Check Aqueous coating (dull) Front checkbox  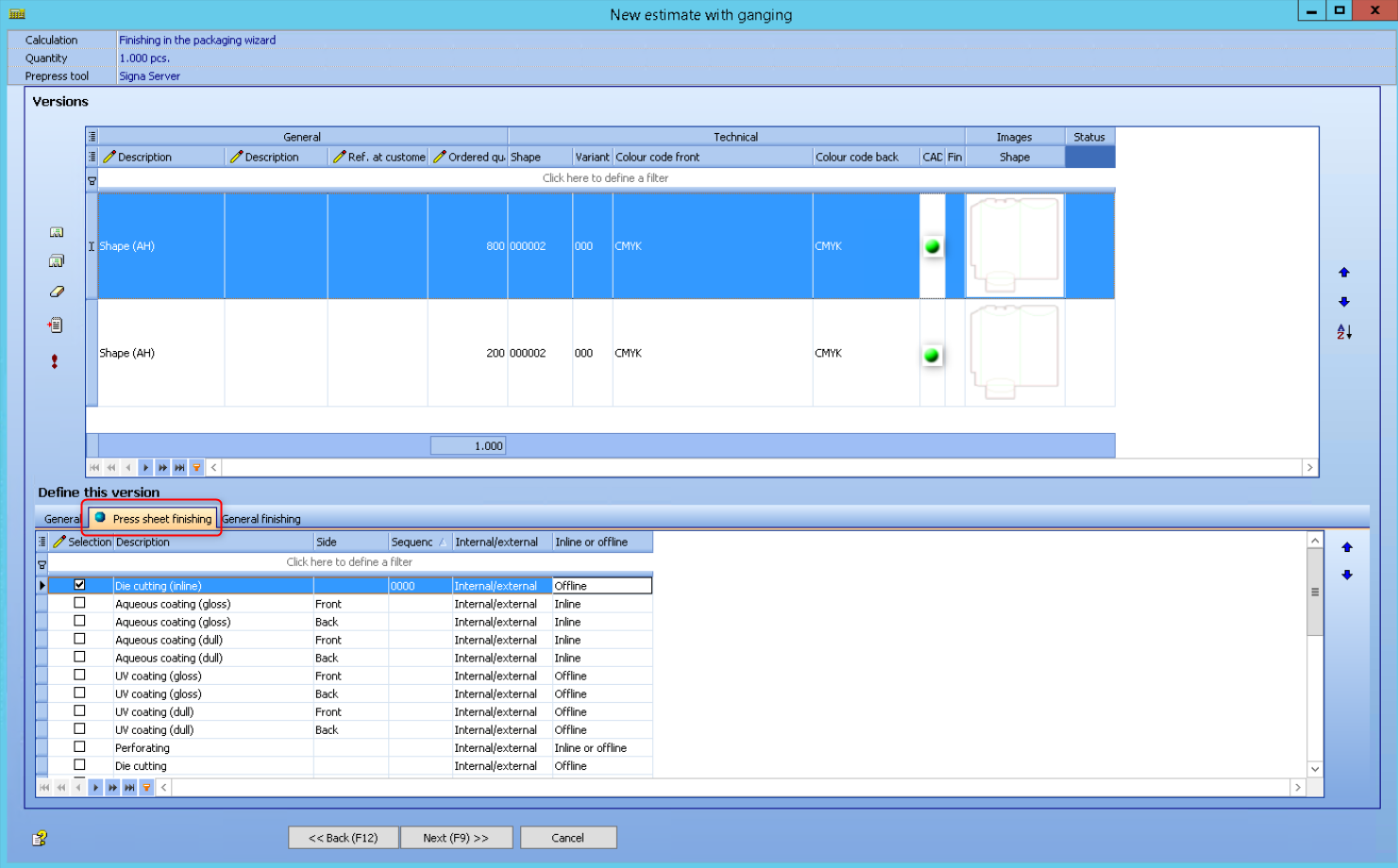[x=79, y=639]
